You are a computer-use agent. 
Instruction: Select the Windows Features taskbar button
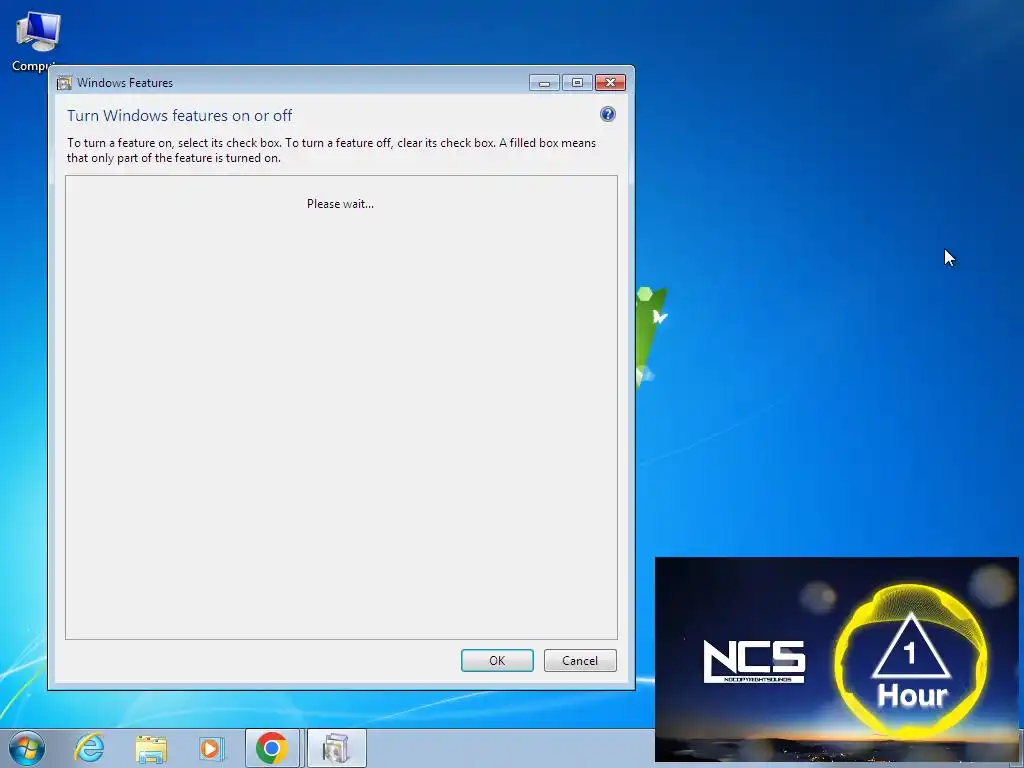[336, 748]
